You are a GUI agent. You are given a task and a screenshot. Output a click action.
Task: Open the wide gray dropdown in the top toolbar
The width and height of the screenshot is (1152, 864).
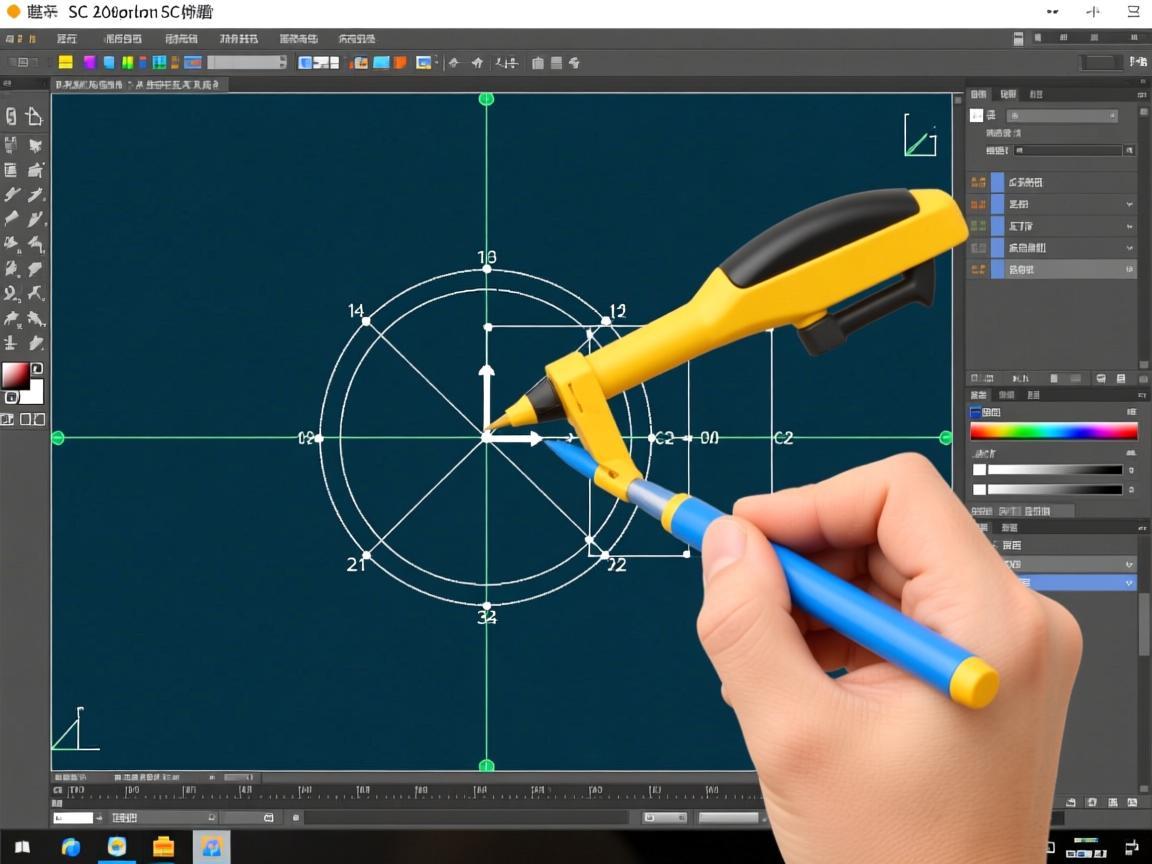247,62
